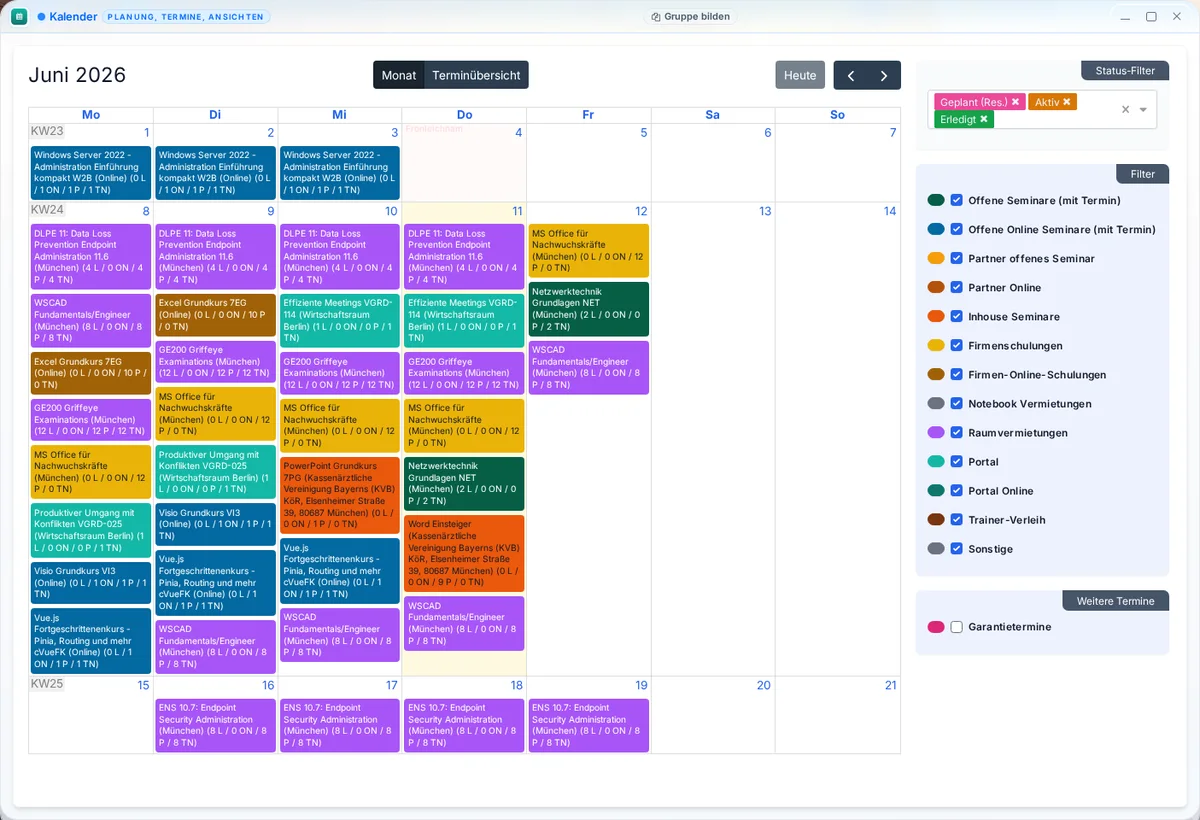This screenshot has width=1200, height=820.
Task: Remove the Aktiv status tag
Action: pyautogui.click(x=1067, y=102)
